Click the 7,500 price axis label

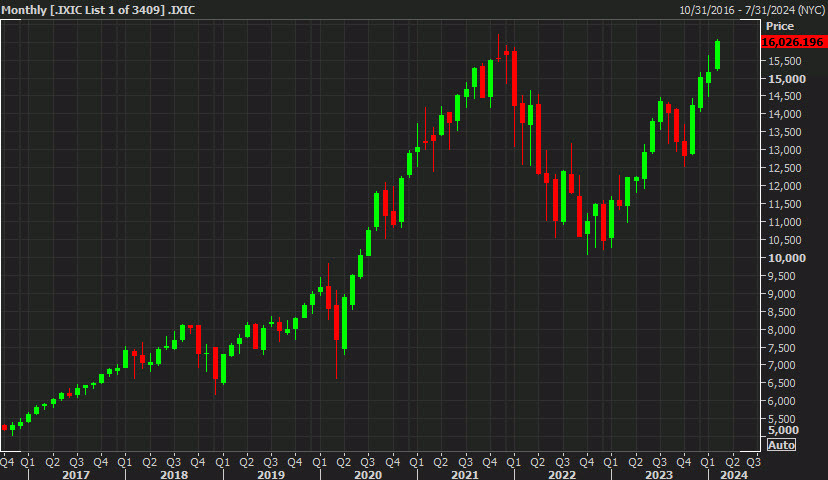click(782, 347)
